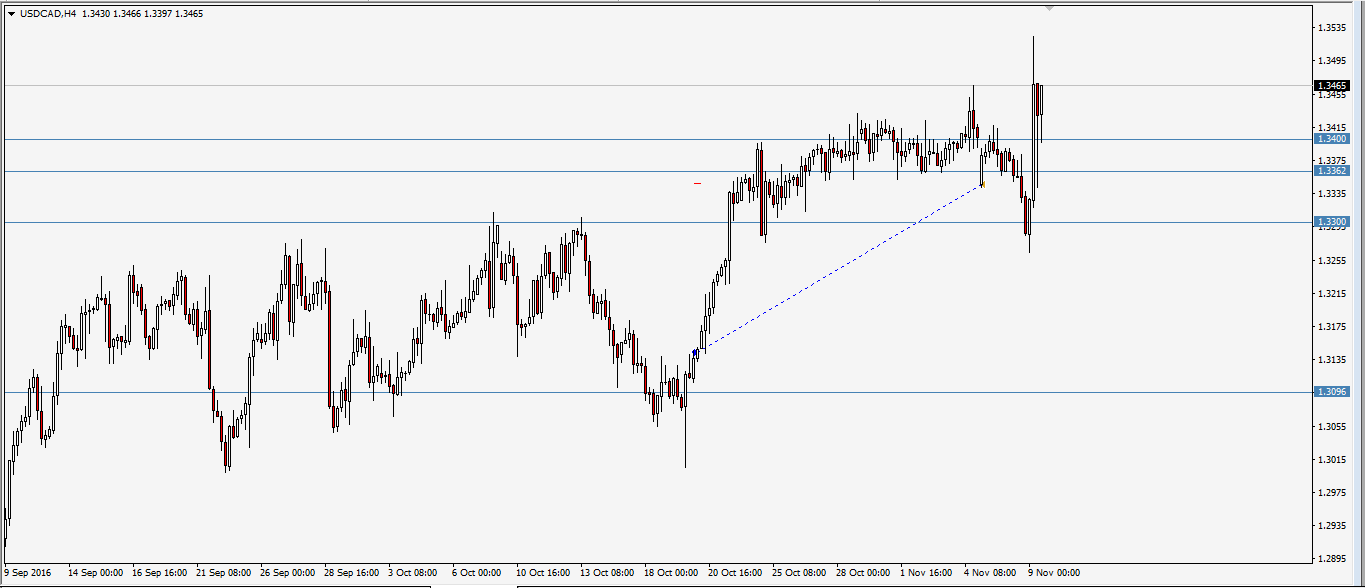Click the 4 Nov 08:00 time label
1365x588 pixels.
(989, 573)
